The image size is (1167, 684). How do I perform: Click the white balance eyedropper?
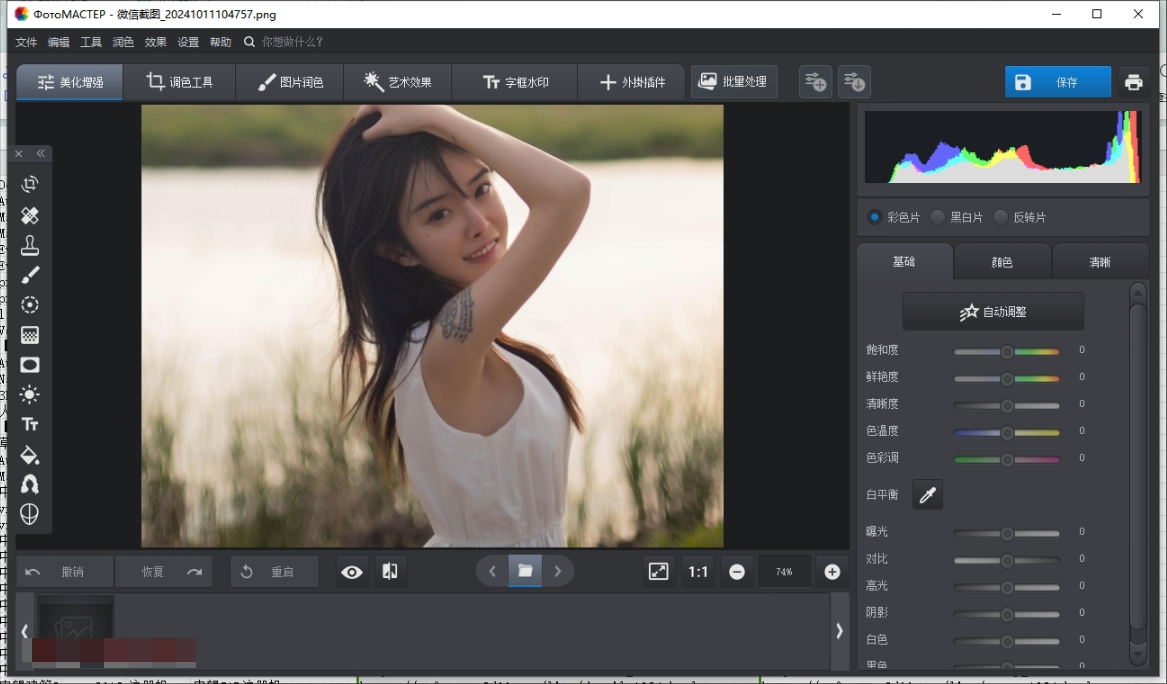(x=927, y=495)
